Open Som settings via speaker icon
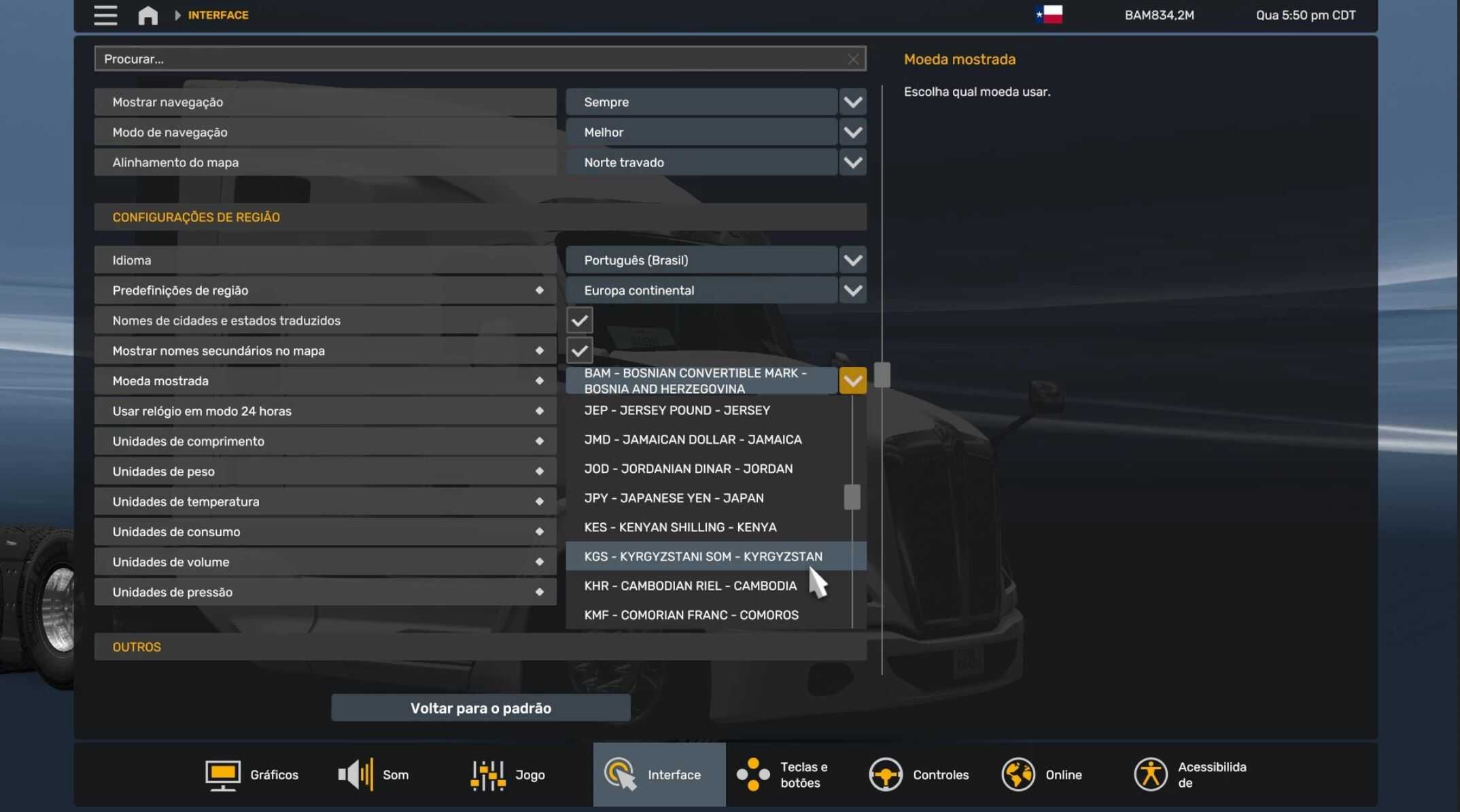Viewport: 1460px width, 812px height. 355,775
